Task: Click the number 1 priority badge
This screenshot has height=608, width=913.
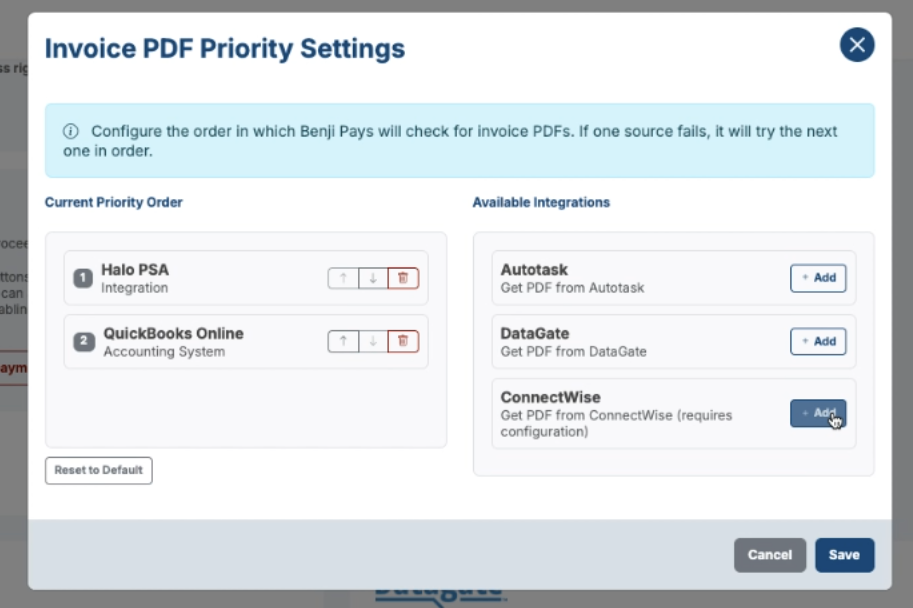Action: point(83,278)
